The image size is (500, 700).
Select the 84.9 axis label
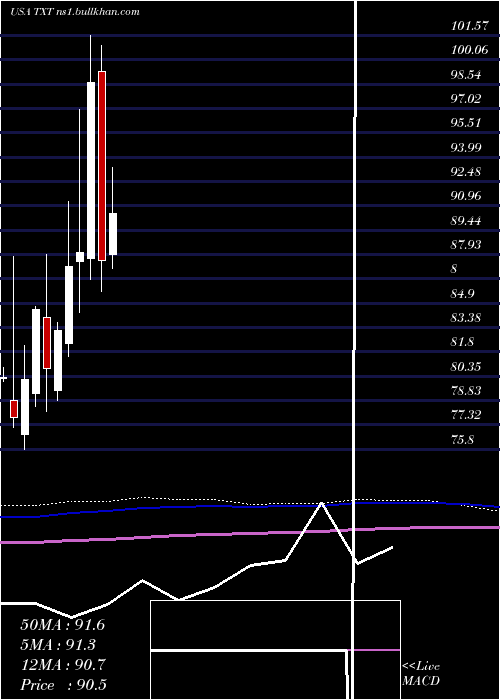coord(463,294)
